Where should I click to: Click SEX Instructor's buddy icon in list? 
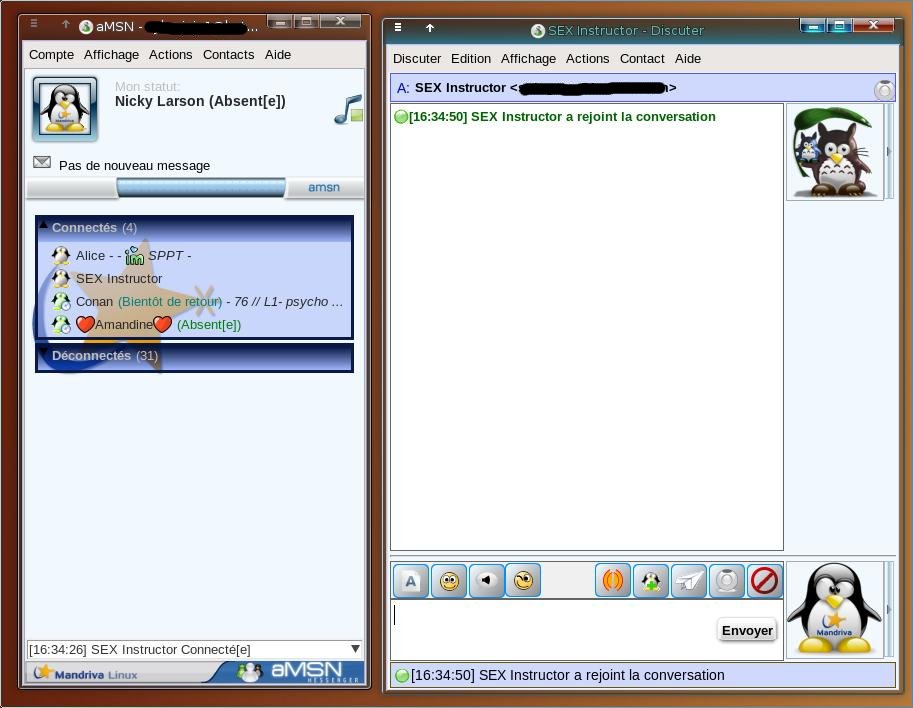[61, 278]
